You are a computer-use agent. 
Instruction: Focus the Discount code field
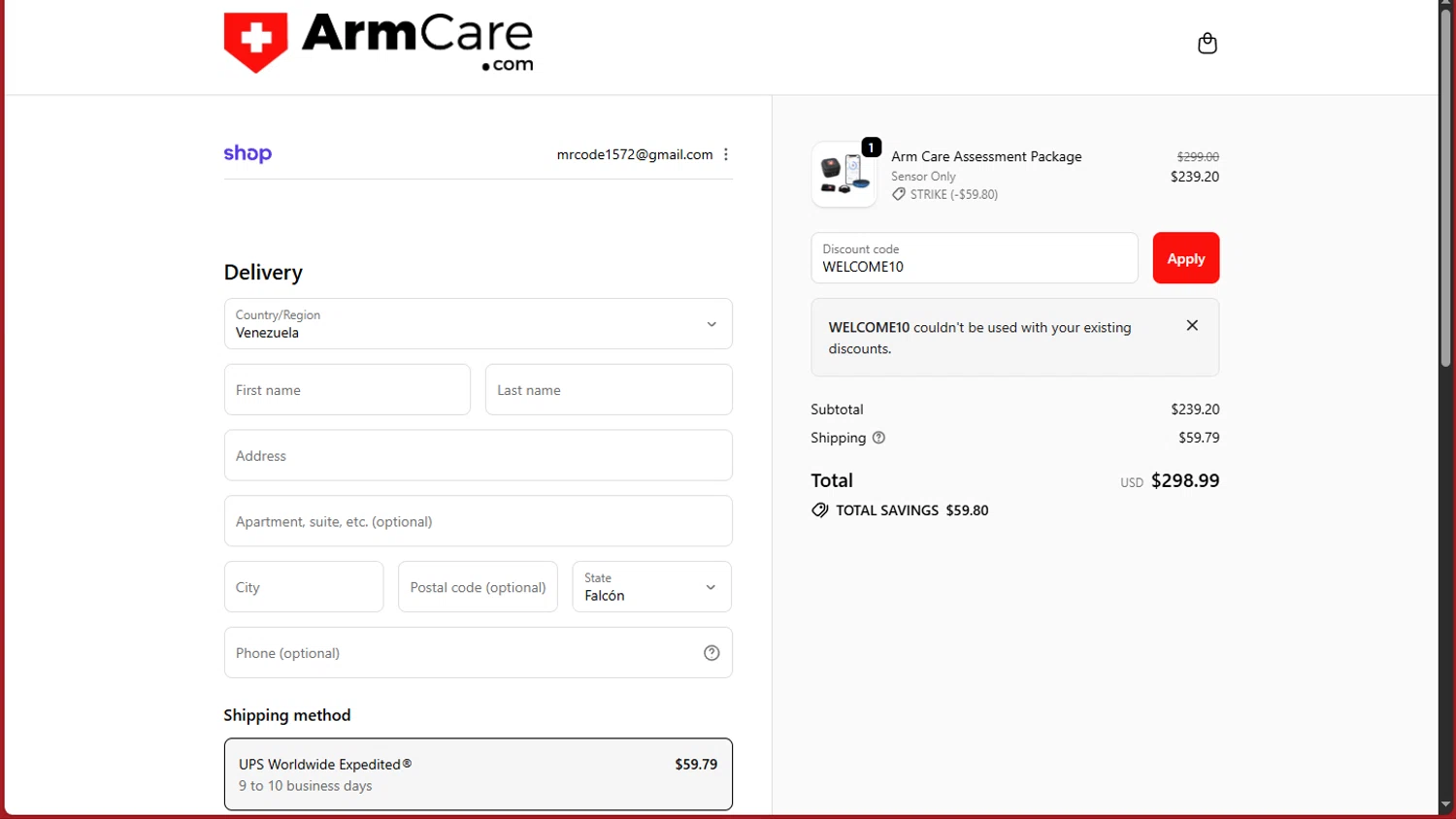974,258
